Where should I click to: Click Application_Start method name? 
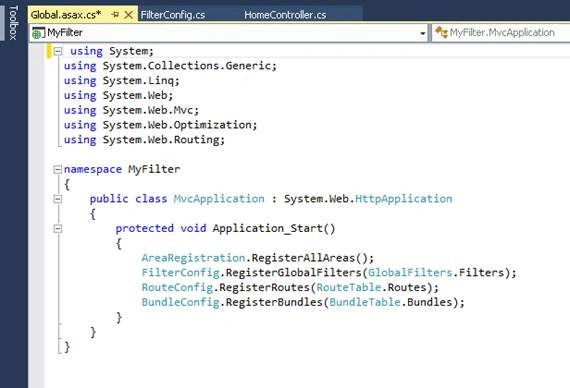click(267, 228)
